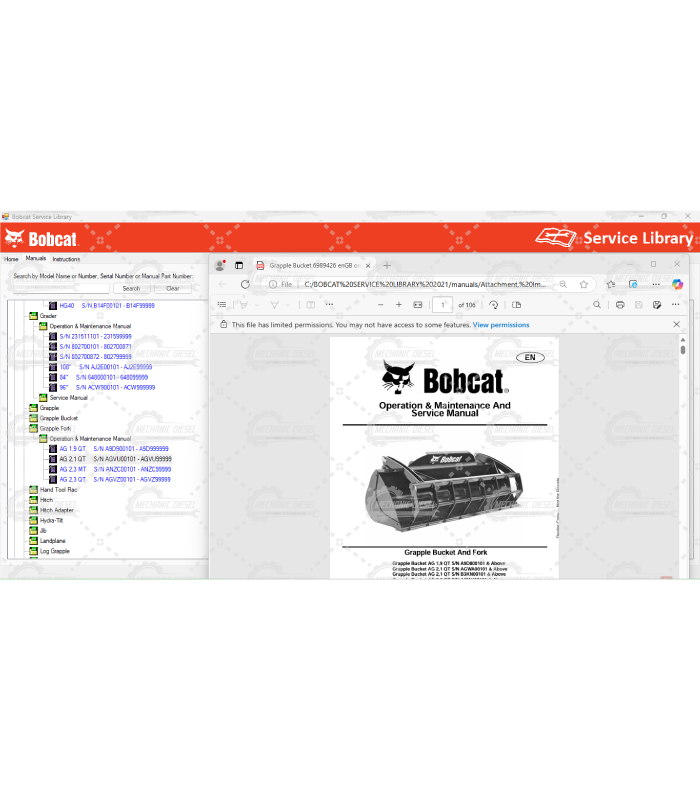Open the View permissions link
Image resolution: width=700 pixels, height=800 pixels.
(501, 325)
